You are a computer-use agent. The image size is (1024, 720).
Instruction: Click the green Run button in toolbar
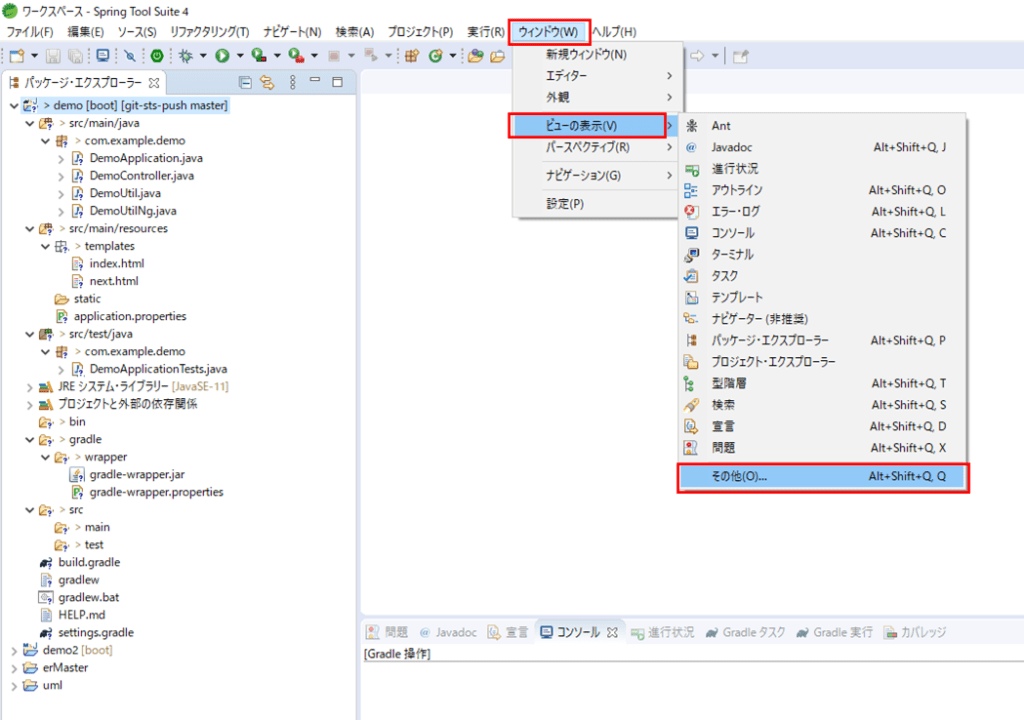tap(222, 56)
